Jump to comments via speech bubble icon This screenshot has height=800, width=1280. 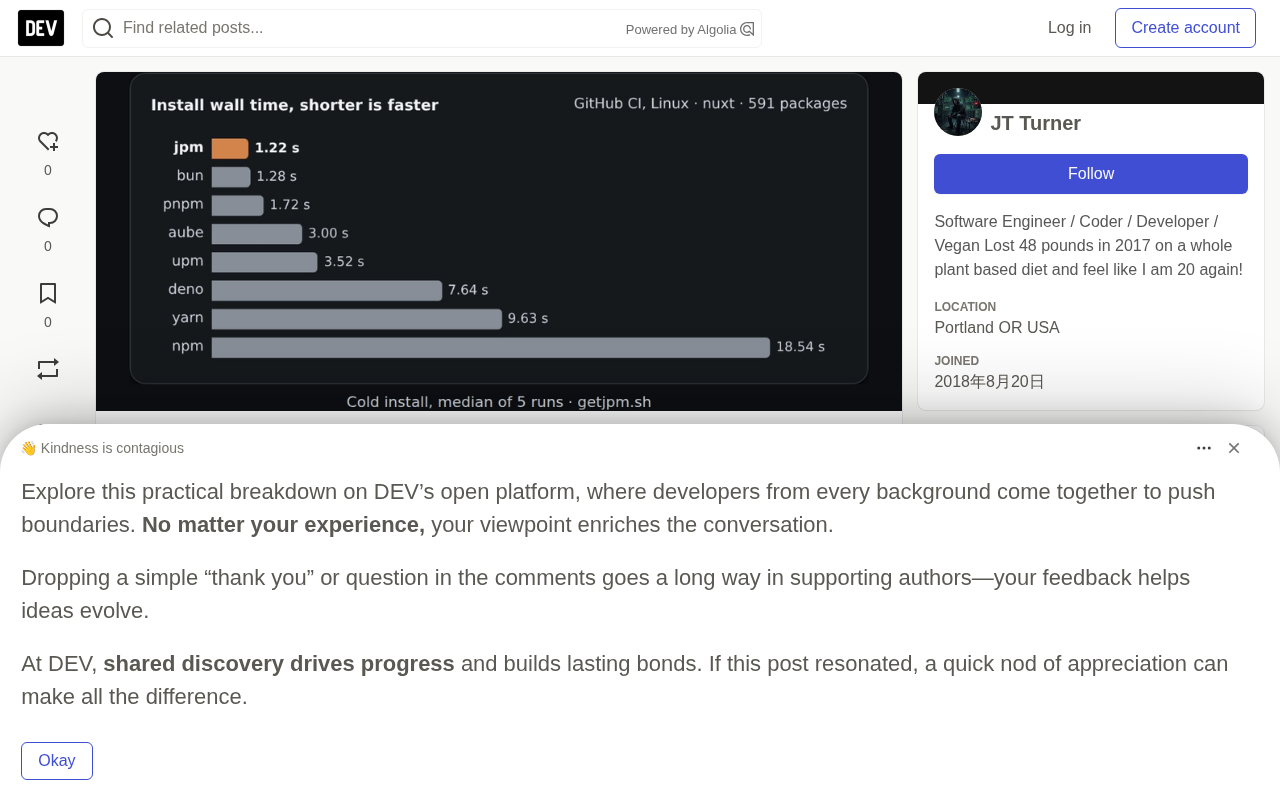pos(48,218)
